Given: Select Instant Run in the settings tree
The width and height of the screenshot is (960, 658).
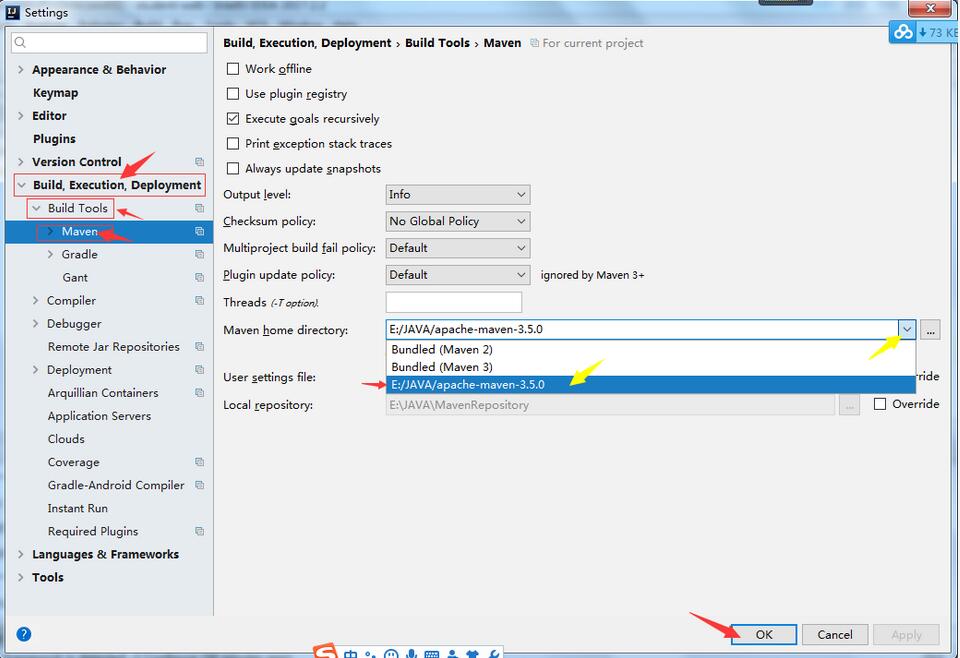Looking at the screenshot, I should [78, 508].
